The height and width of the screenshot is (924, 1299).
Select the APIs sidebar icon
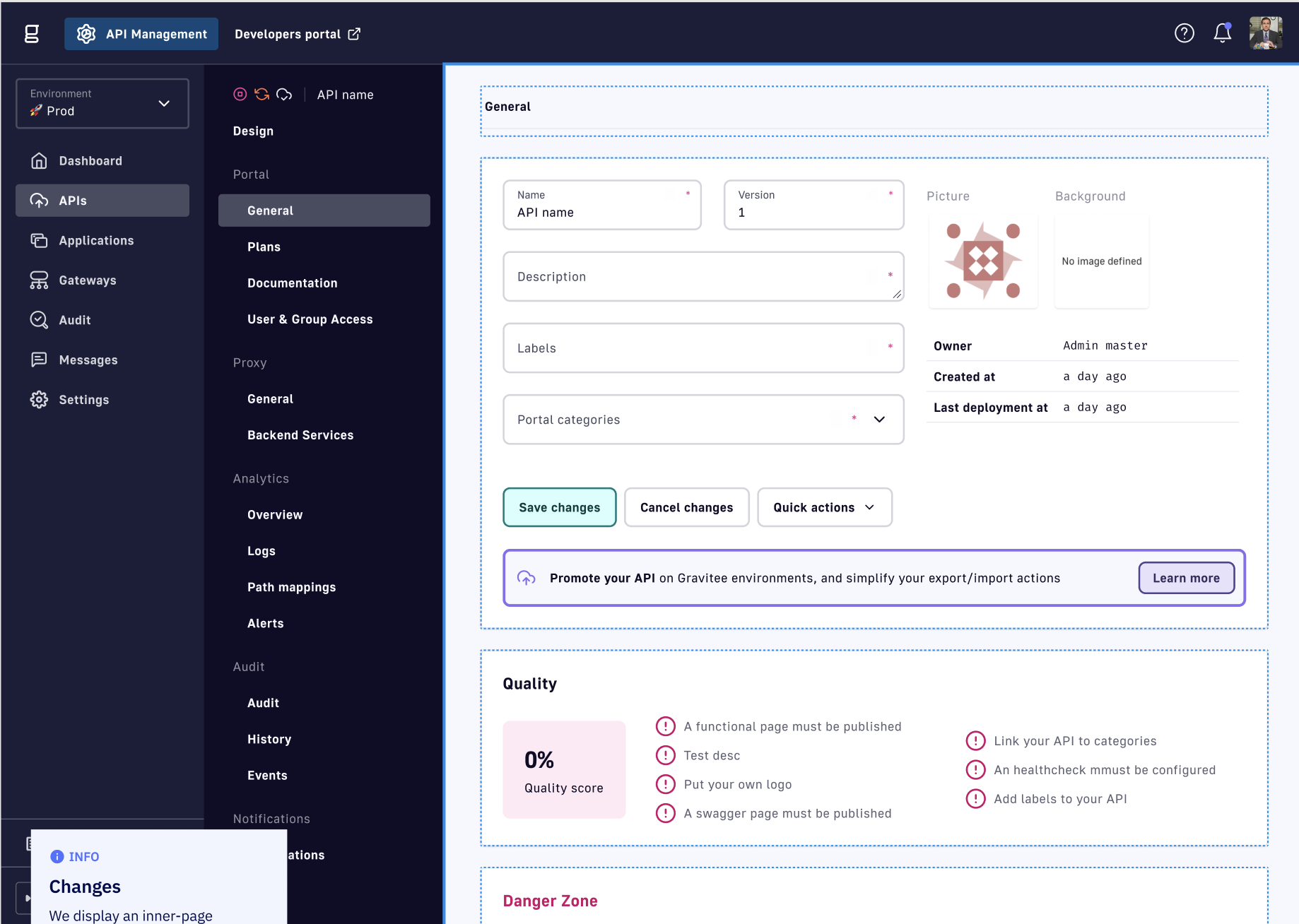[39, 200]
